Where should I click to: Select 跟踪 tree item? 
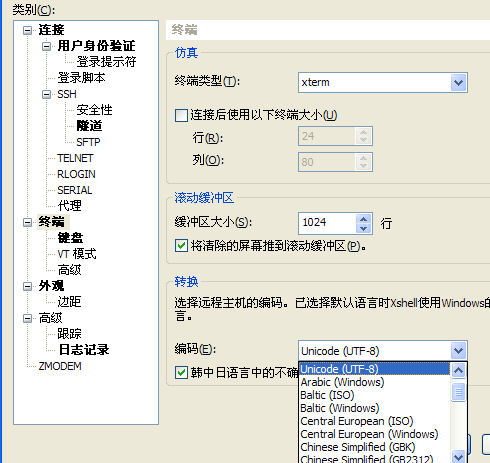coord(69,334)
